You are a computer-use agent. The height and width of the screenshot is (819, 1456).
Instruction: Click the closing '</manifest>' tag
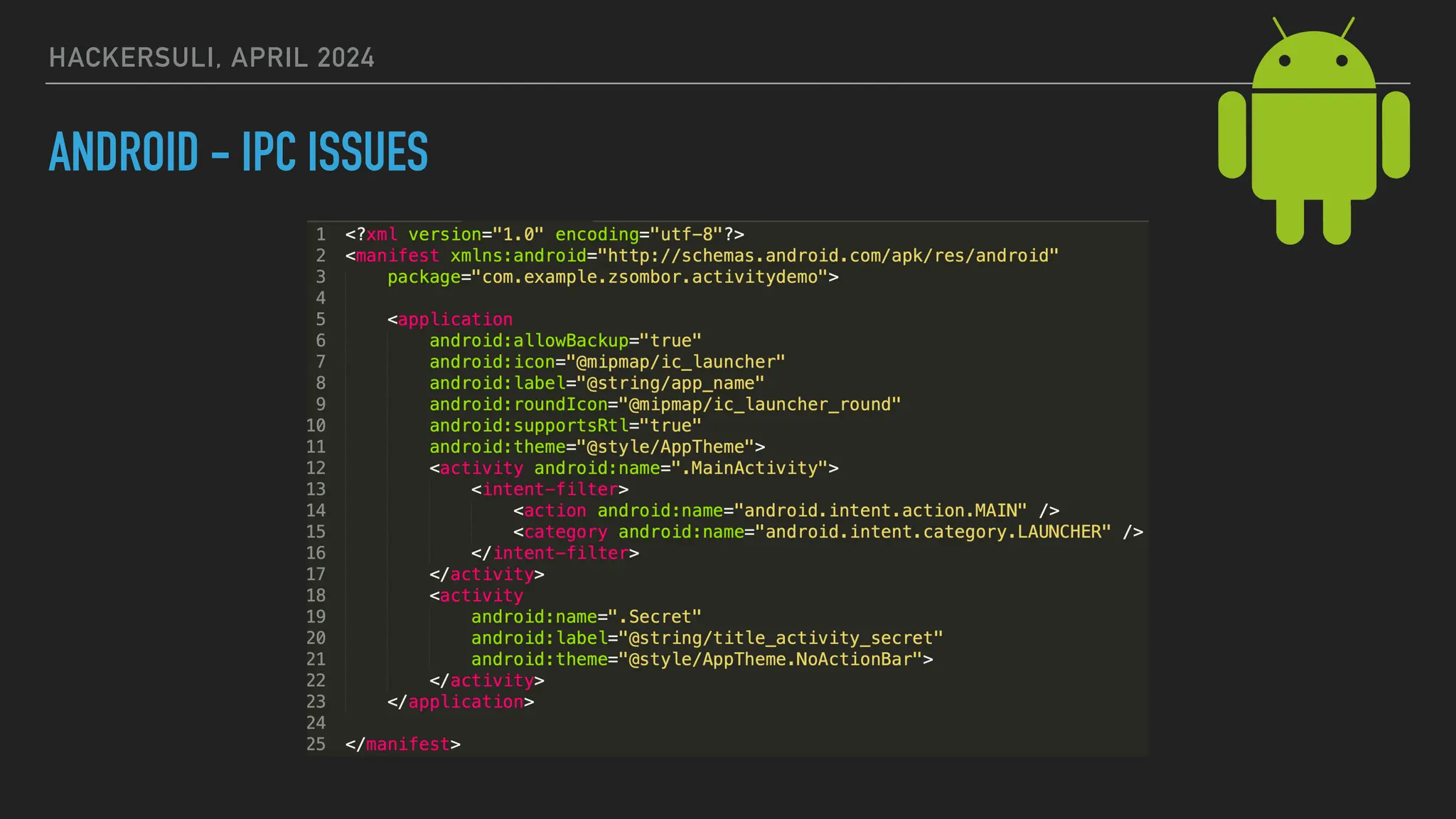403,744
